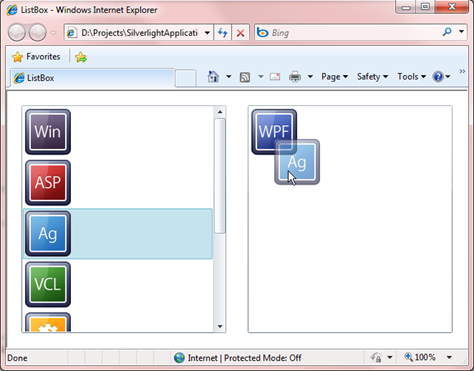Open feeds dropdown arrow
The height and width of the screenshot is (371, 474).
point(261,77)
